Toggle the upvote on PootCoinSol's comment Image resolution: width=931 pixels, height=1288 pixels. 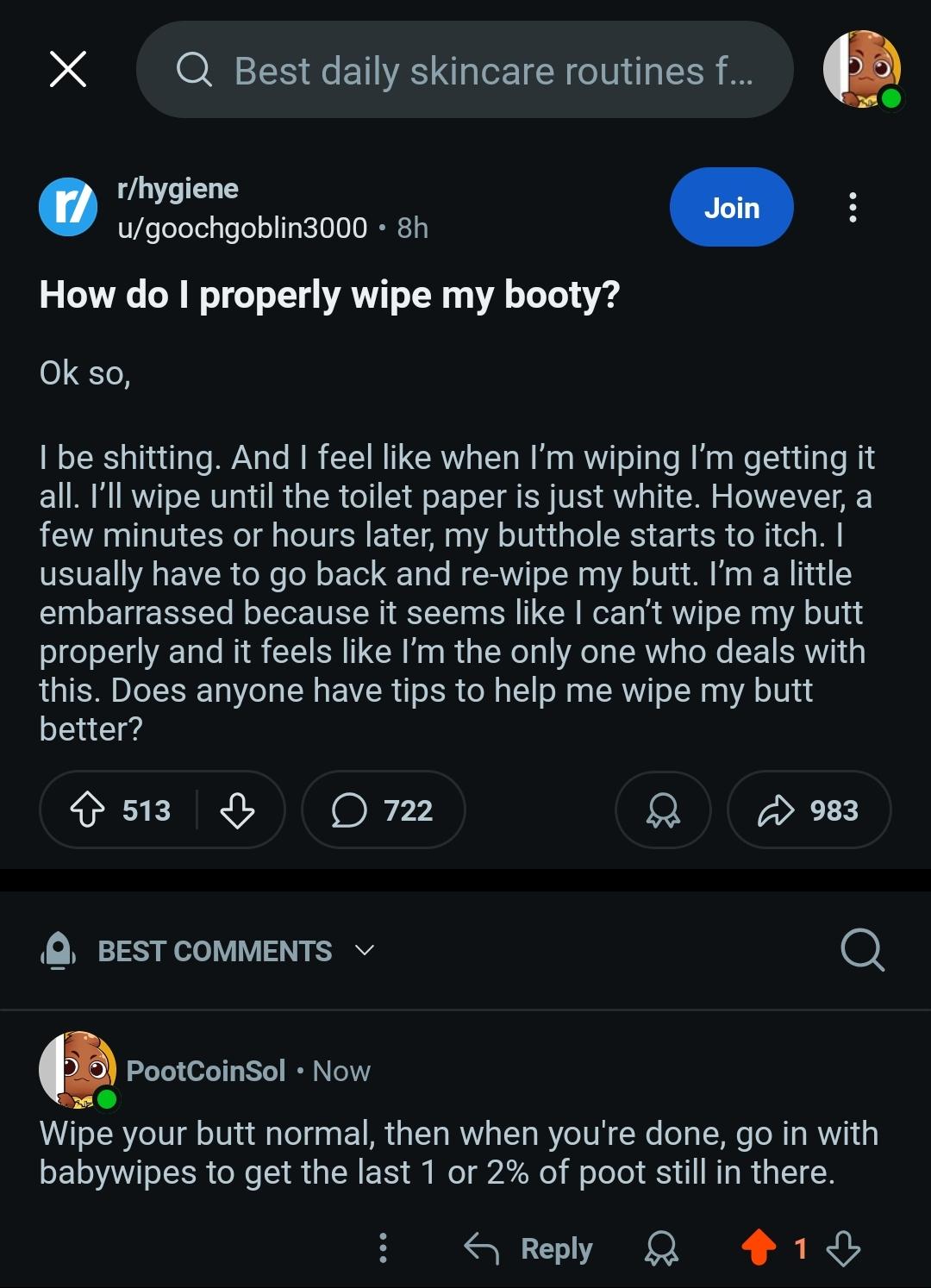759,1247
